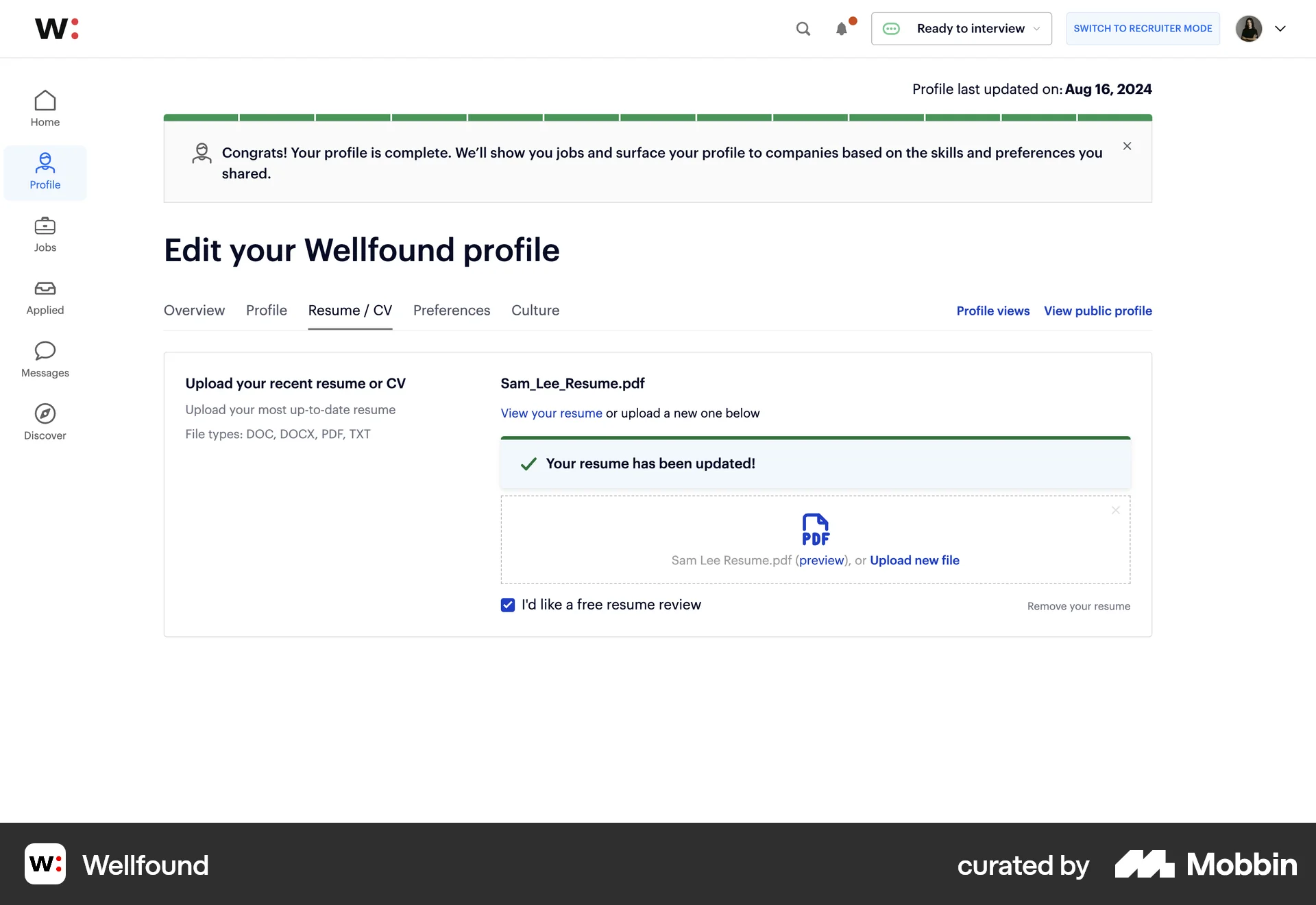This screenshot has height=905, width=1316.
Task: Open search from the top bar
Action: pos(803,29)
